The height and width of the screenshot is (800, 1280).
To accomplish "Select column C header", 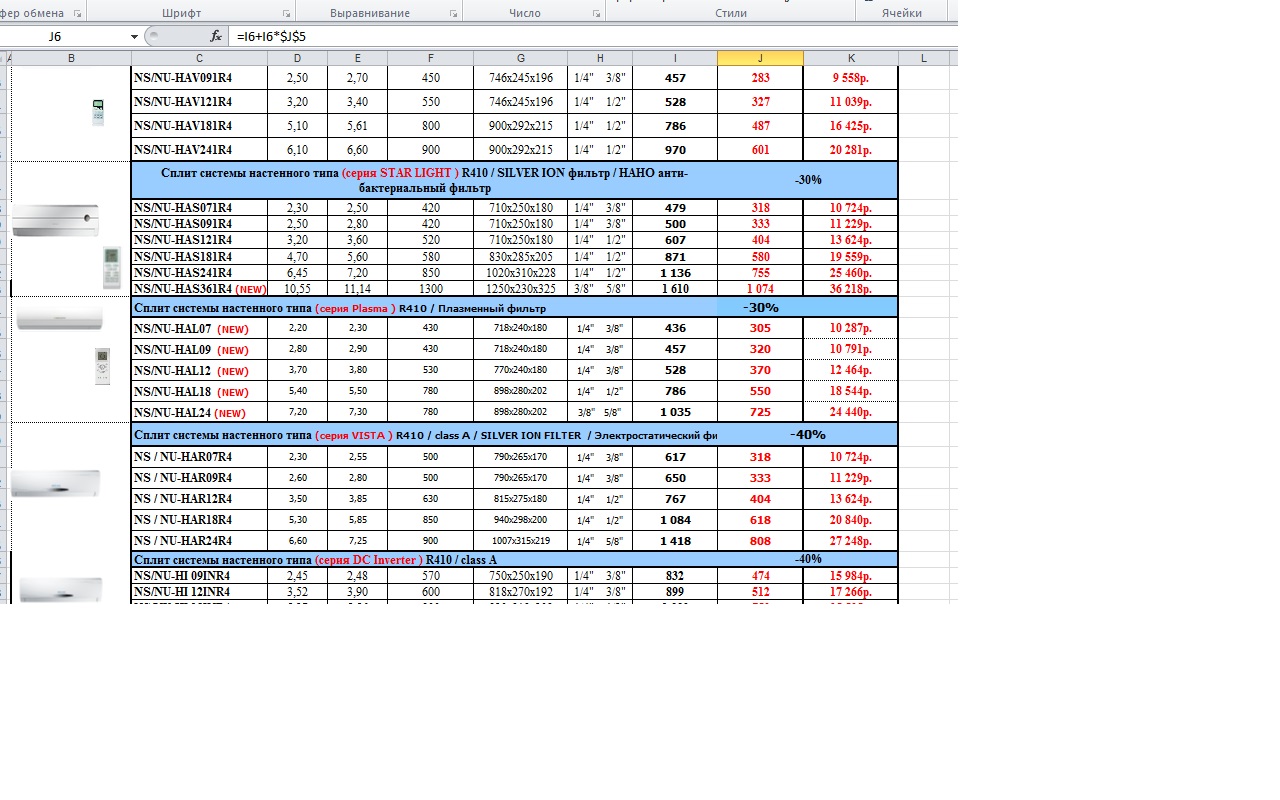I will tap(199, 58).
